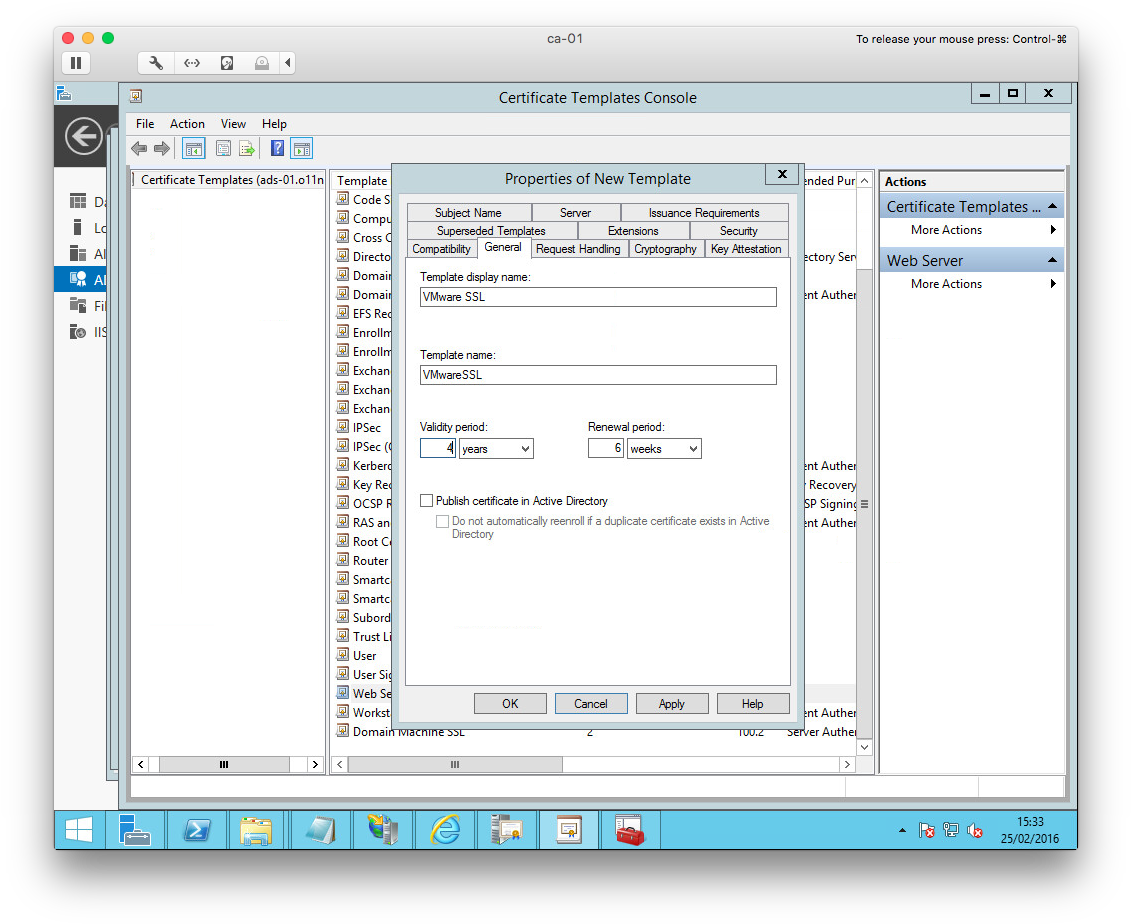Screen dimensions: 1131x924
Task: Click the OK button
Action: (x=510, y=704)
